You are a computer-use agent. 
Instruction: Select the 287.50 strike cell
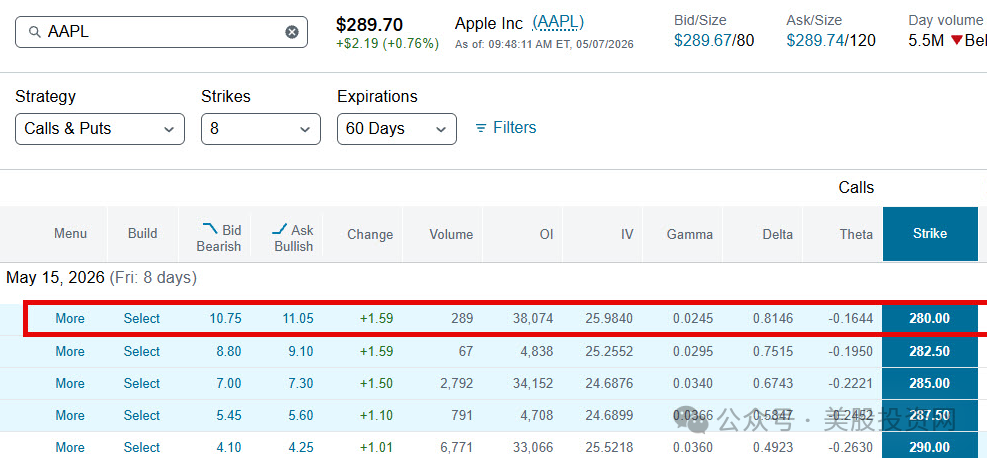pos(930,415)
